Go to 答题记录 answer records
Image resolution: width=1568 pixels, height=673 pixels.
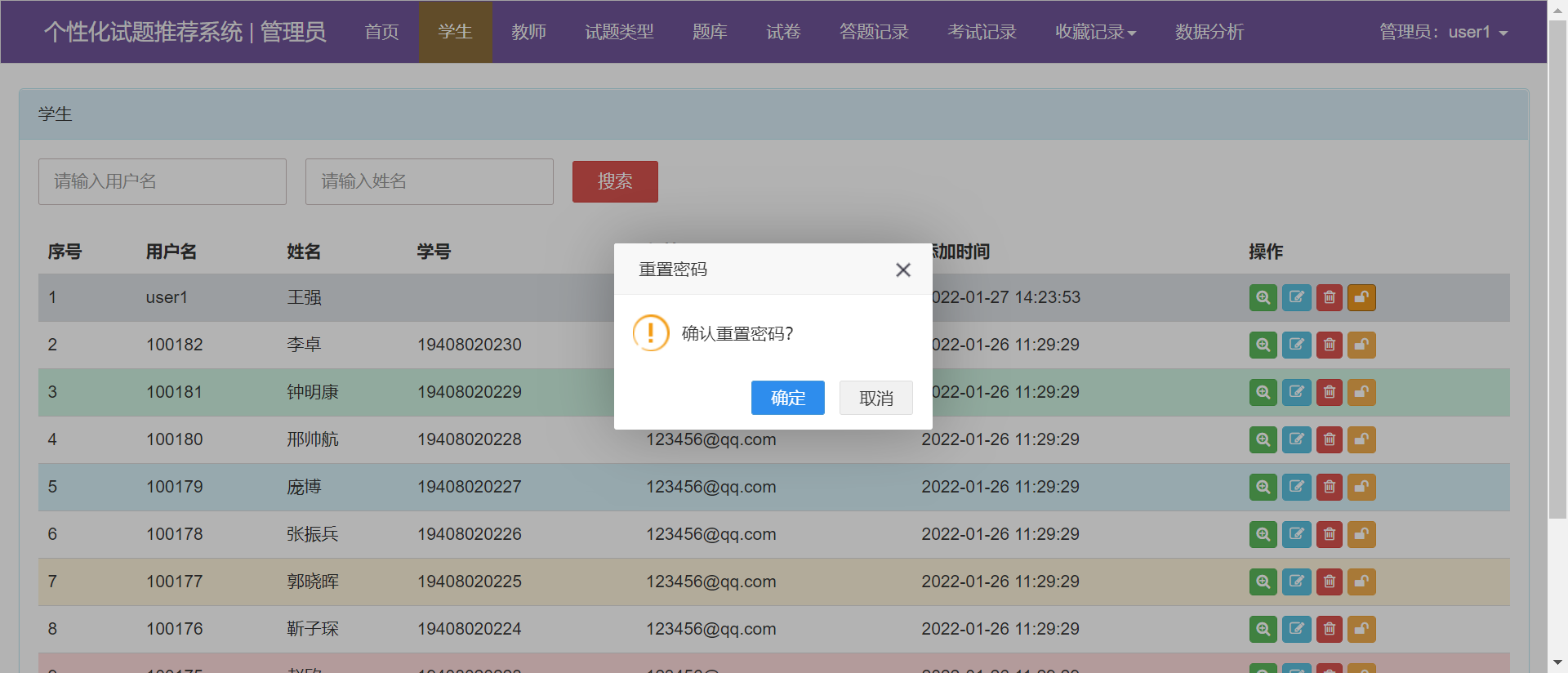pos(875,32)
